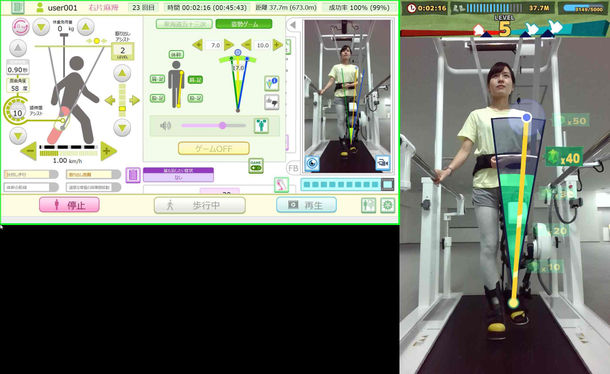Open the purple notes clipboard icon
The width and height of the screenshot is (610, 374).
pos(133,175)
